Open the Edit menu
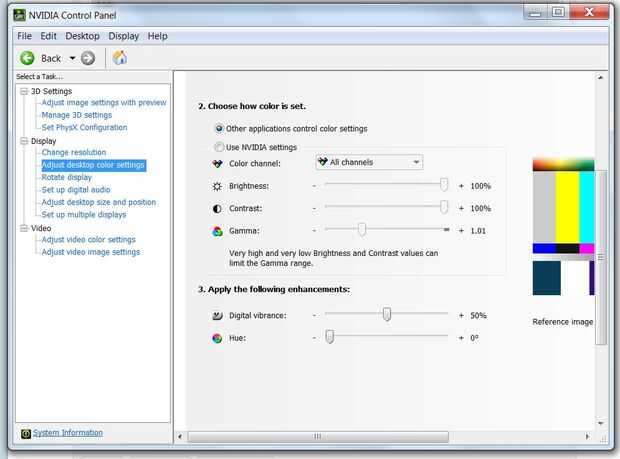 48,36
